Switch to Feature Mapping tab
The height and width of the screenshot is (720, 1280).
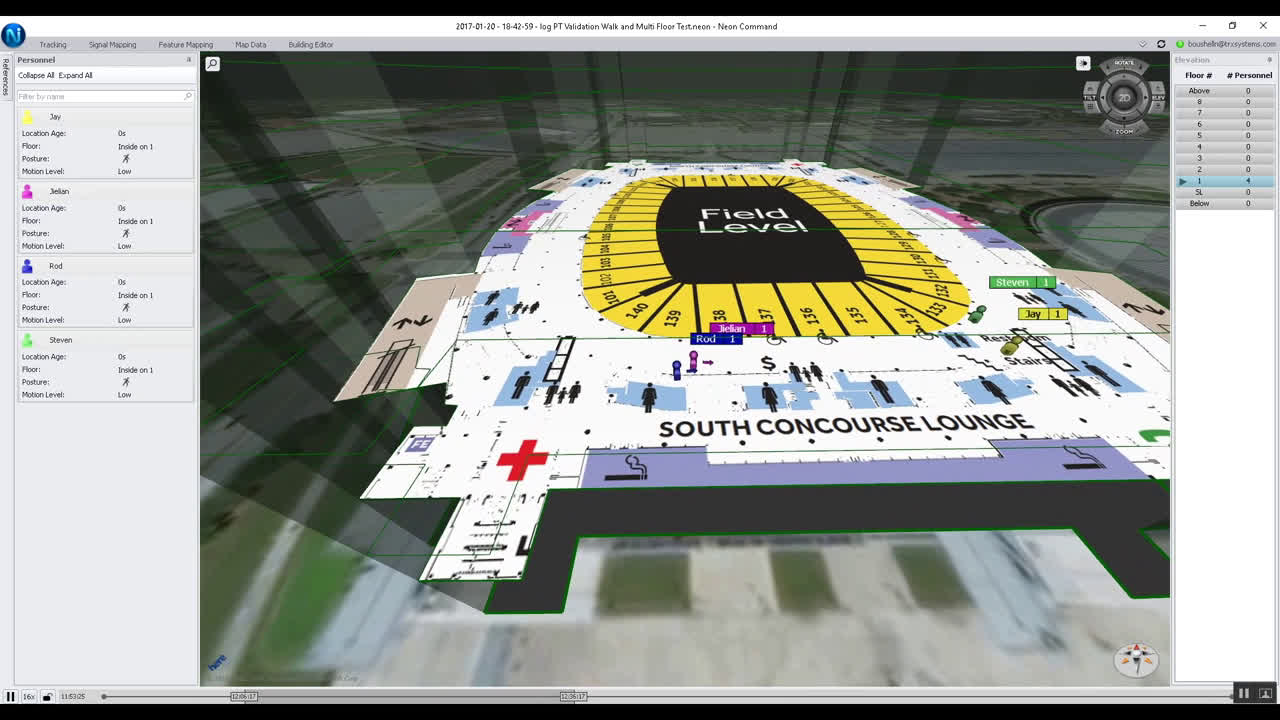coord(185,44)
